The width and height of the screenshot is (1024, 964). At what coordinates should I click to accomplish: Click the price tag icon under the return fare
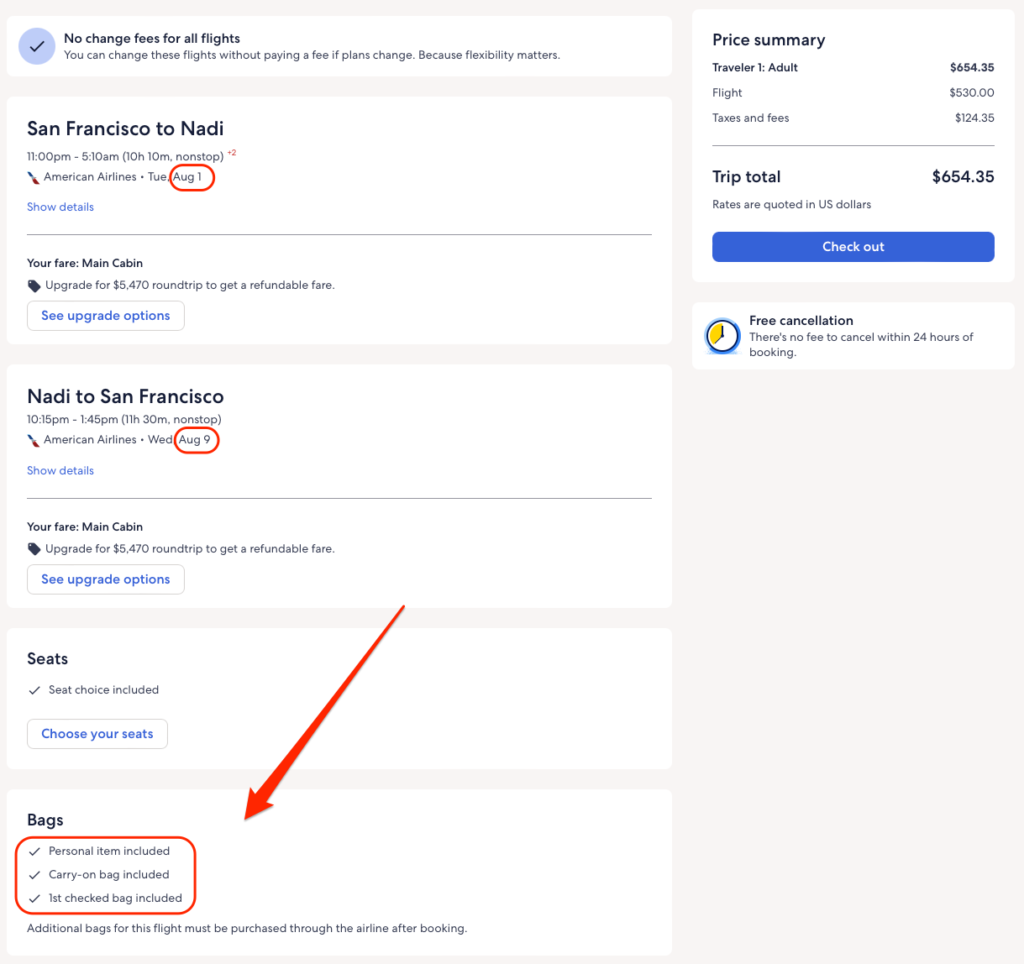point(34,549)
